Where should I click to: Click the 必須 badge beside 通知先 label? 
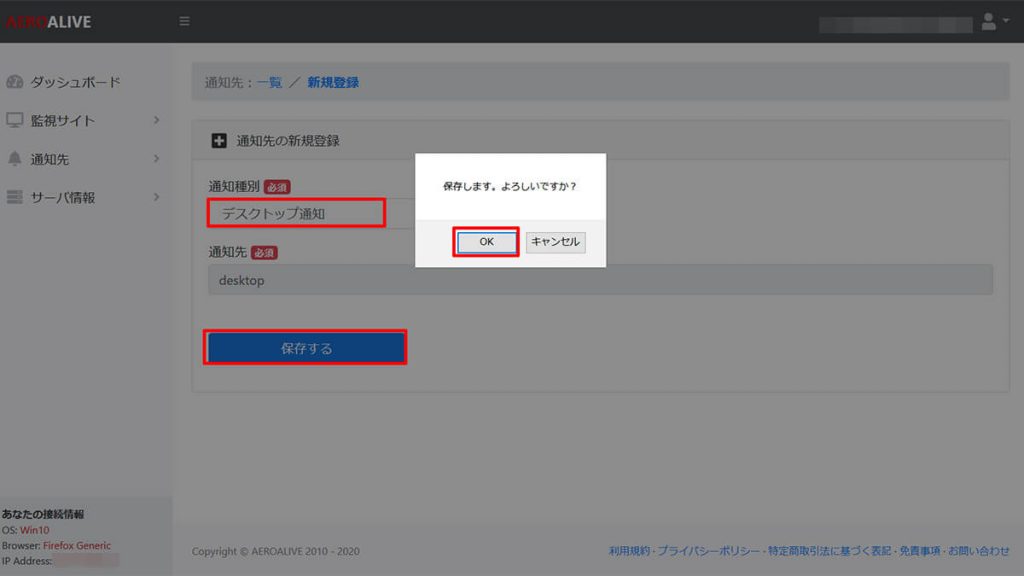point(264,253)
